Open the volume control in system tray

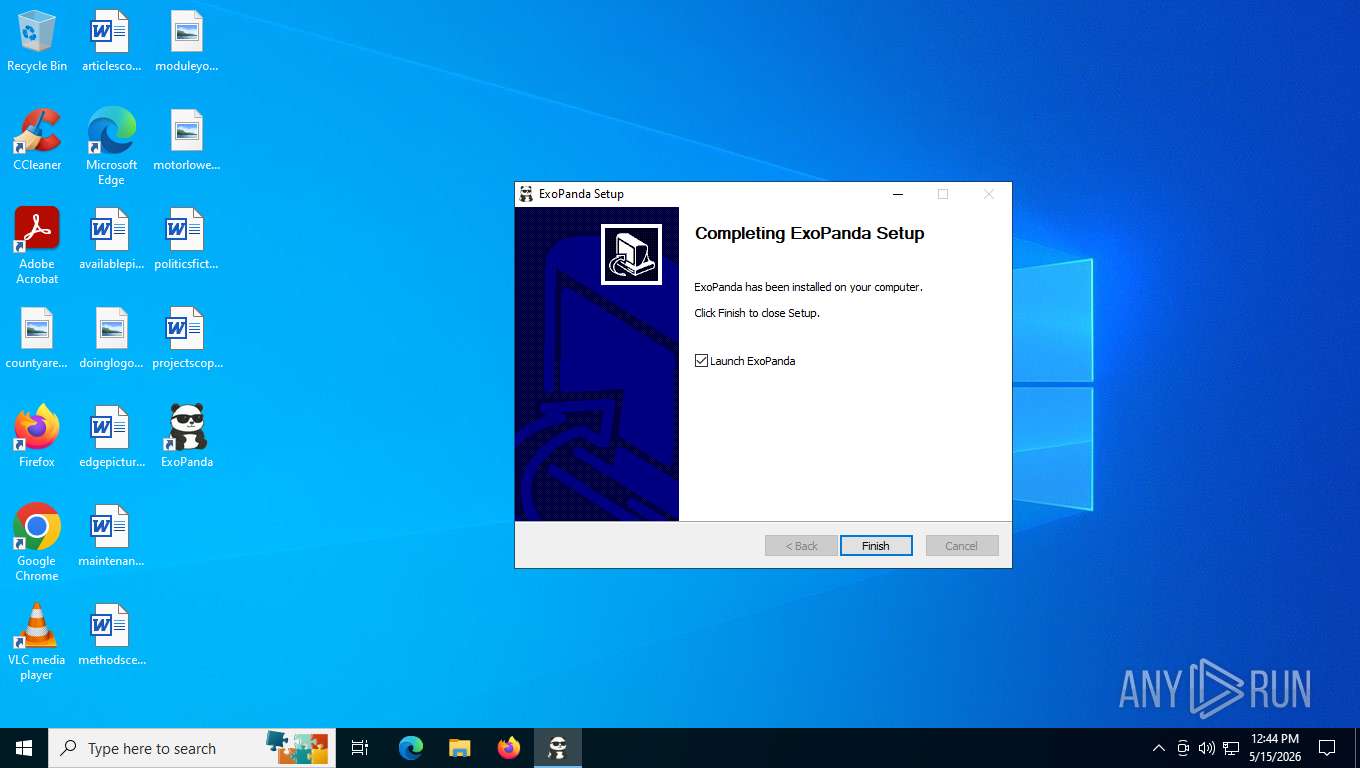pos(1207,748)
